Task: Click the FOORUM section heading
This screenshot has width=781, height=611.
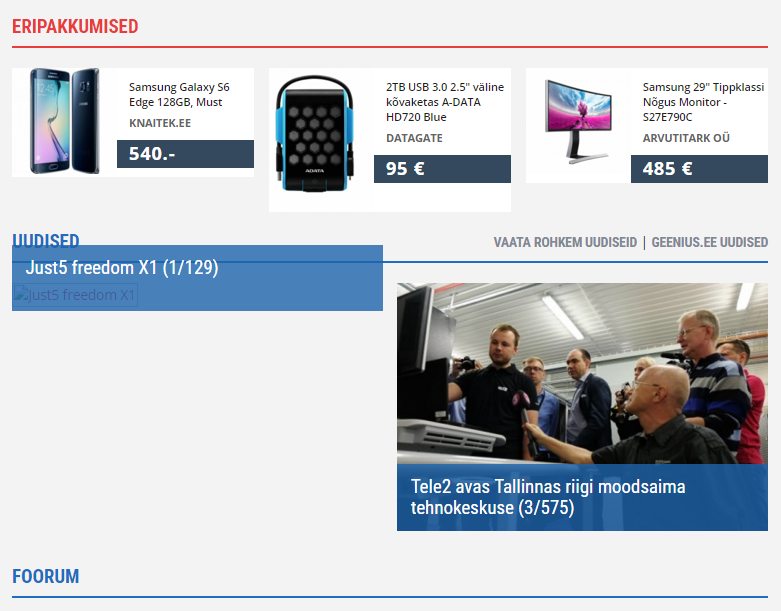Action: [x=46, y=576]
